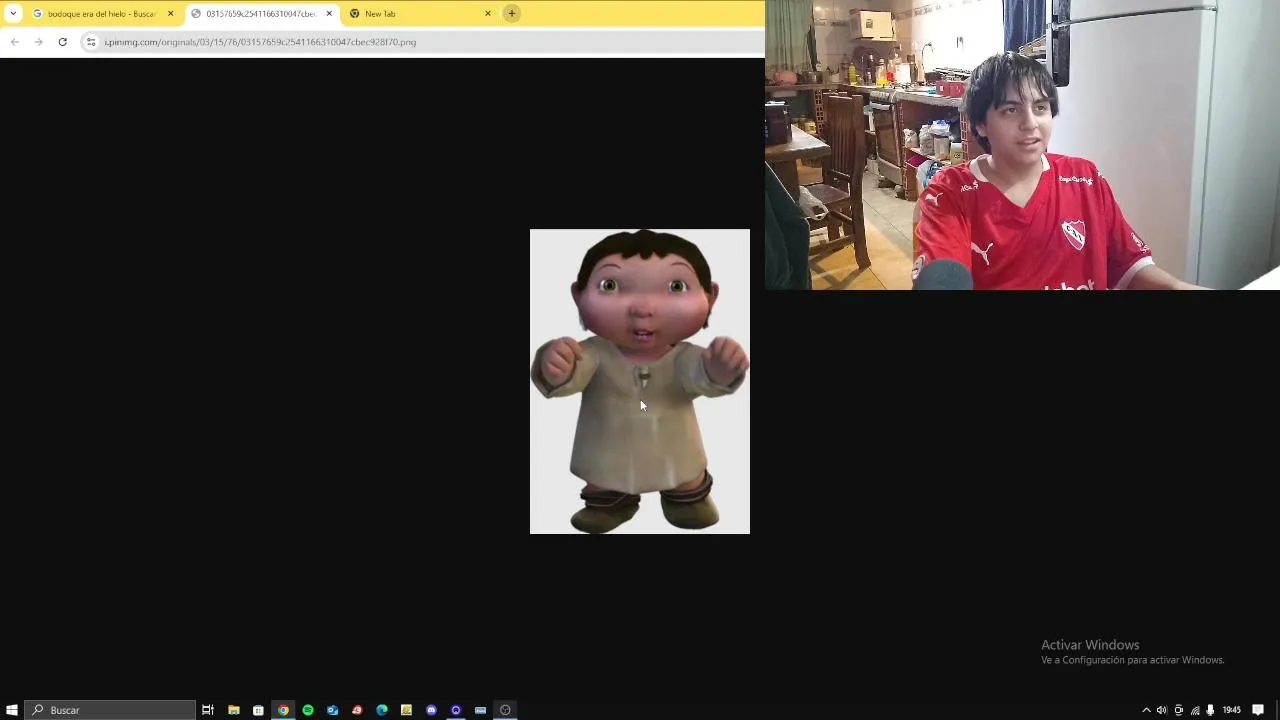Open File Explorer from the taskbar
Image resolution: width=1280 pixels, height=720 pixels.
pos(234,710)
